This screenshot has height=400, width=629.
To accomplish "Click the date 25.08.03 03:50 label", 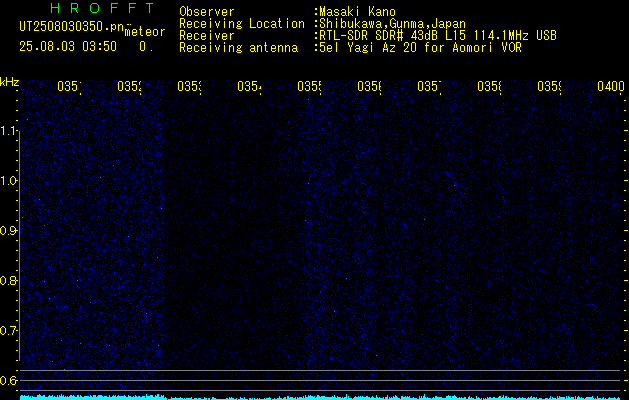I will click(68, 47).
